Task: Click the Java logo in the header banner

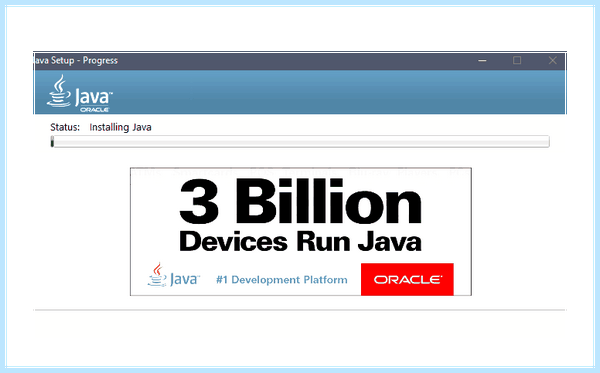Action: pyautogui.click(x=80, y=93)
